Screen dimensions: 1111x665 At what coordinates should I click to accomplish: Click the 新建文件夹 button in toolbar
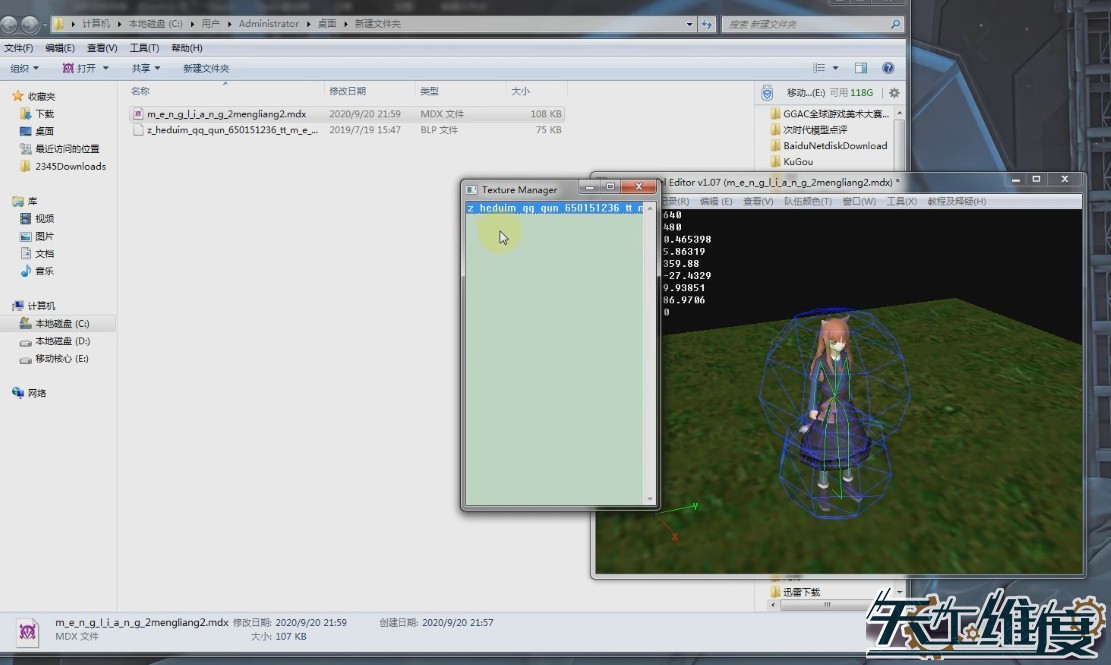coord(206,68)
